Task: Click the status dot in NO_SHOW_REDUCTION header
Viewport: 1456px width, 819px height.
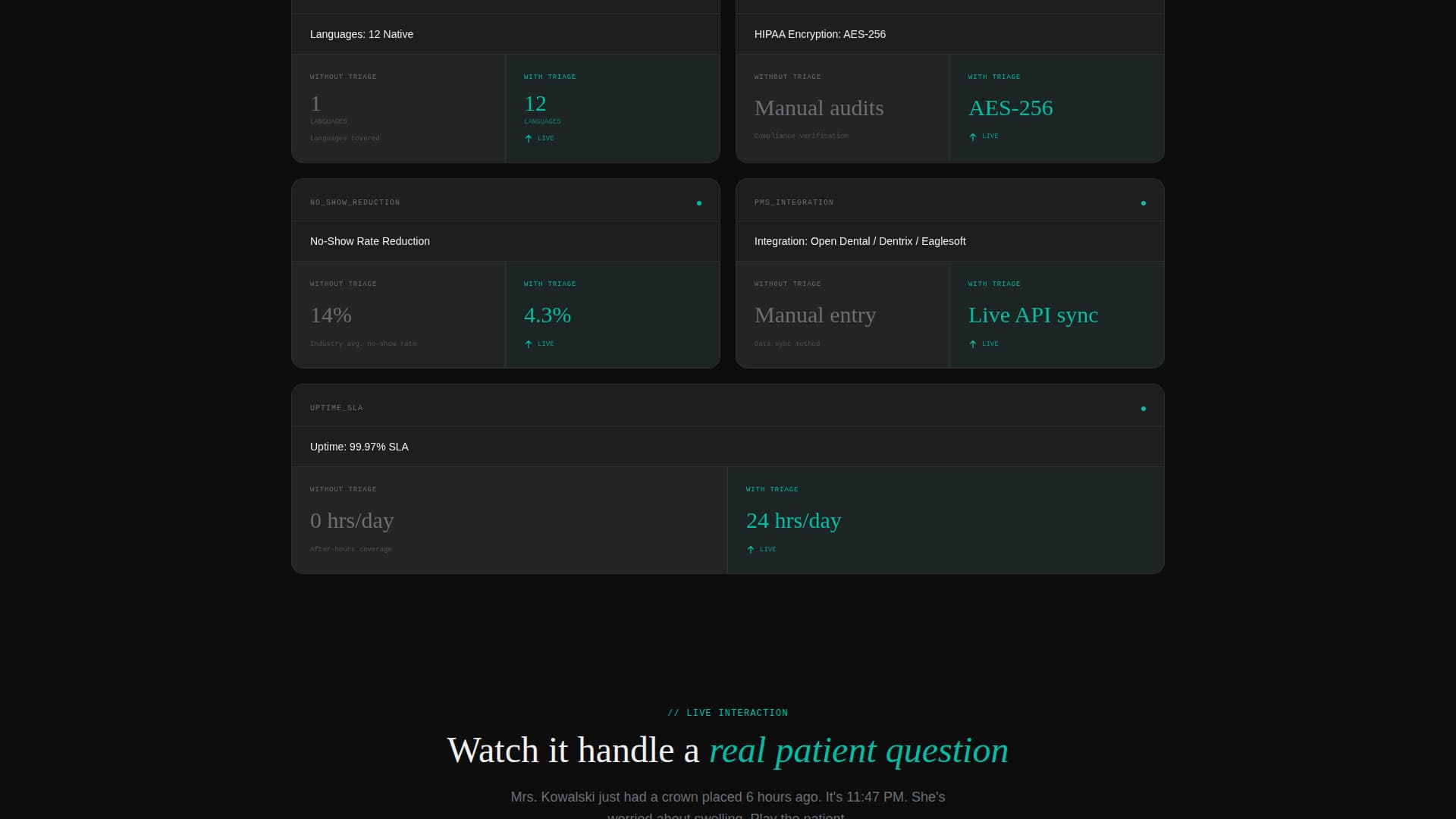Action: pos(699,203)
